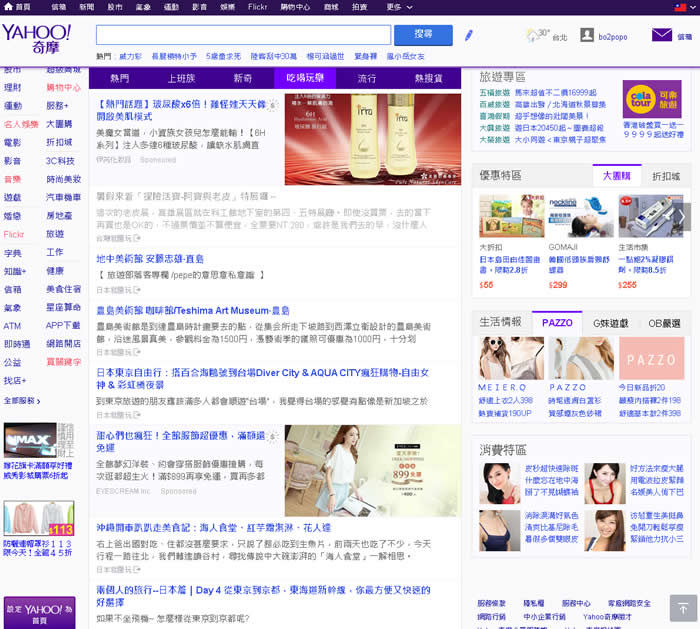Viewport: 700px width, 629px height.
Task: Expand 全部服務 in the left sidebar
Action: click(x=22, y=400)
